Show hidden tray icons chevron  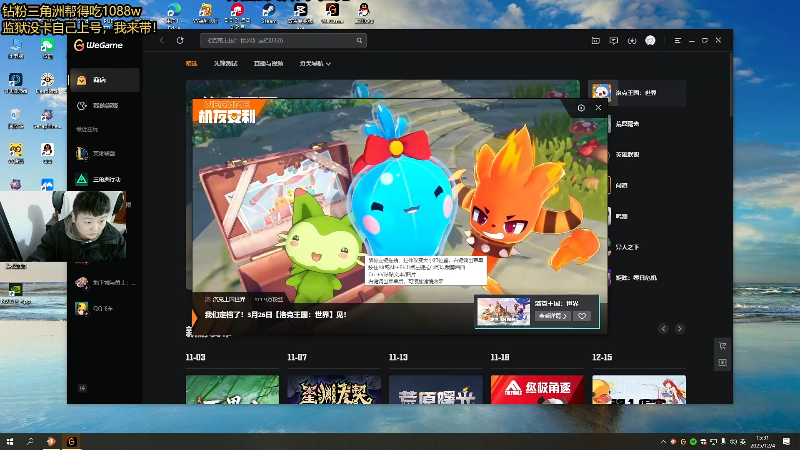[663, 442]
